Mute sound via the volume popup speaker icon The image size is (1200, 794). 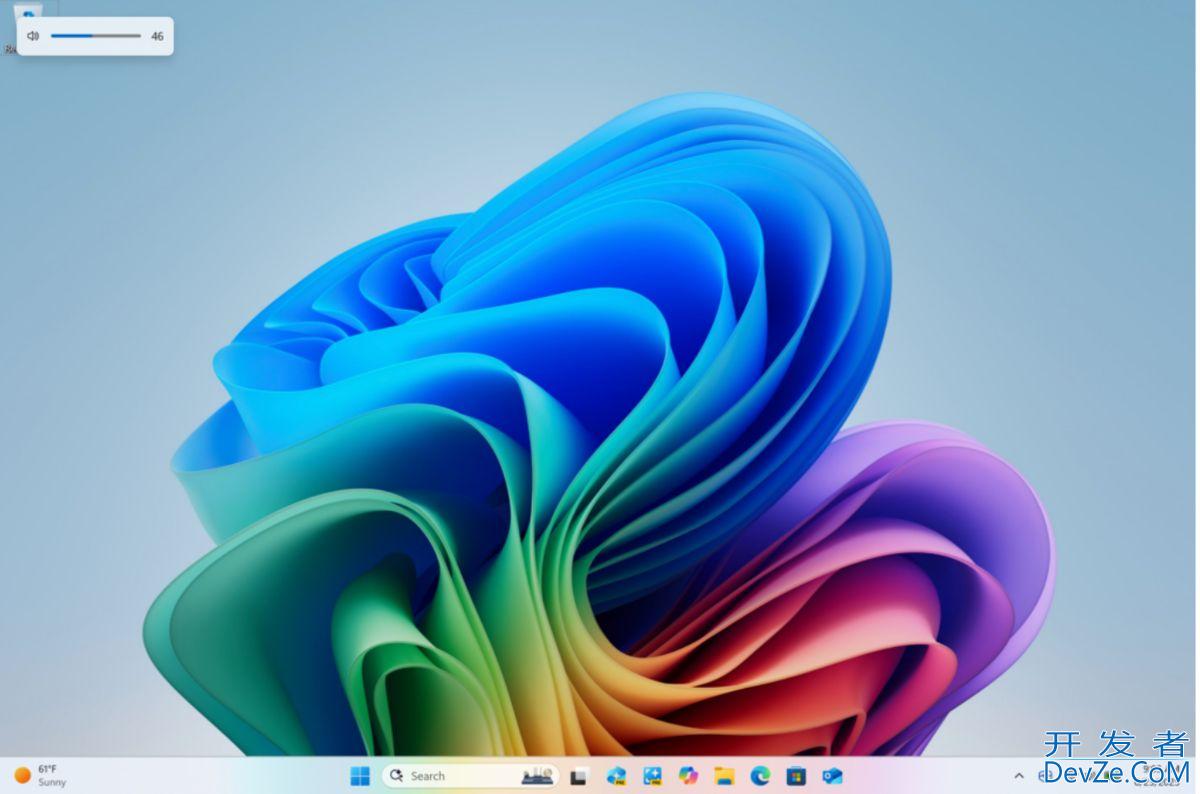pyautogui.click(x=33, y=36)
